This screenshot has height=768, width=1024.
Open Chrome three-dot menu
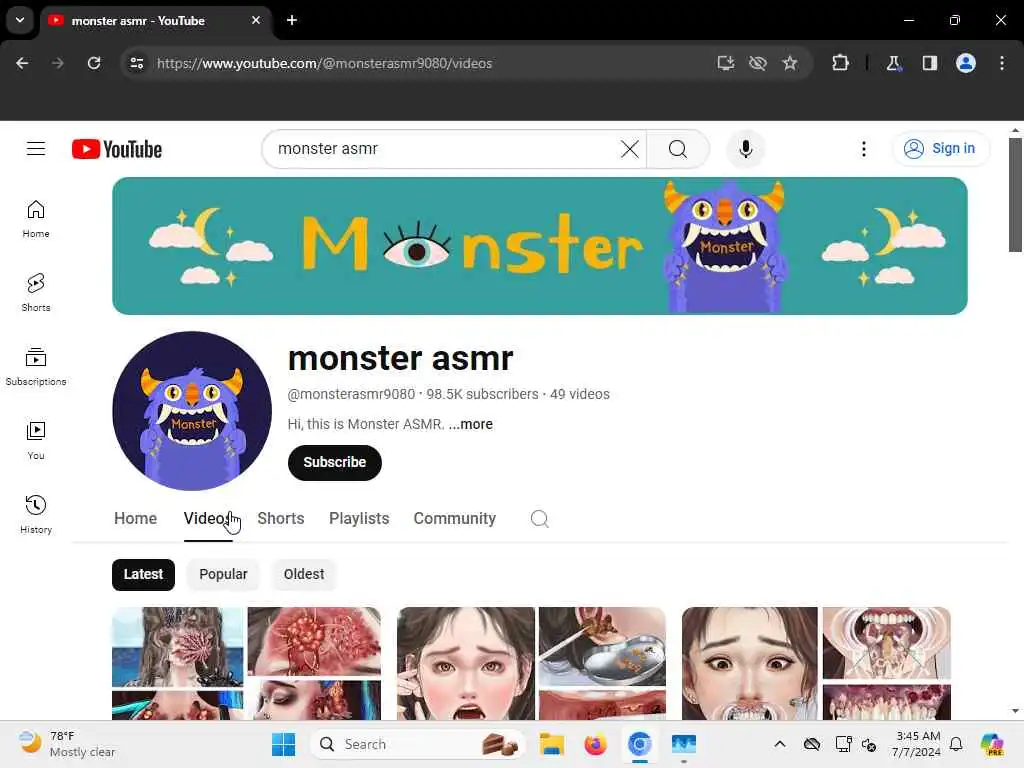click(1002, 63)
